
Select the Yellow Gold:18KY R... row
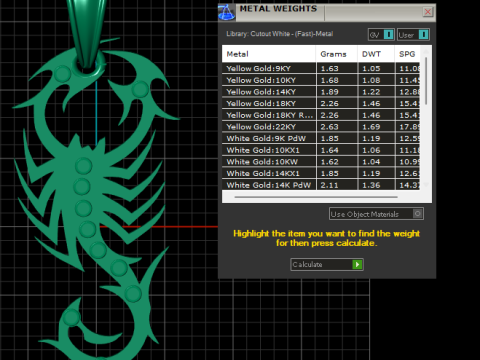coord(321,115)
